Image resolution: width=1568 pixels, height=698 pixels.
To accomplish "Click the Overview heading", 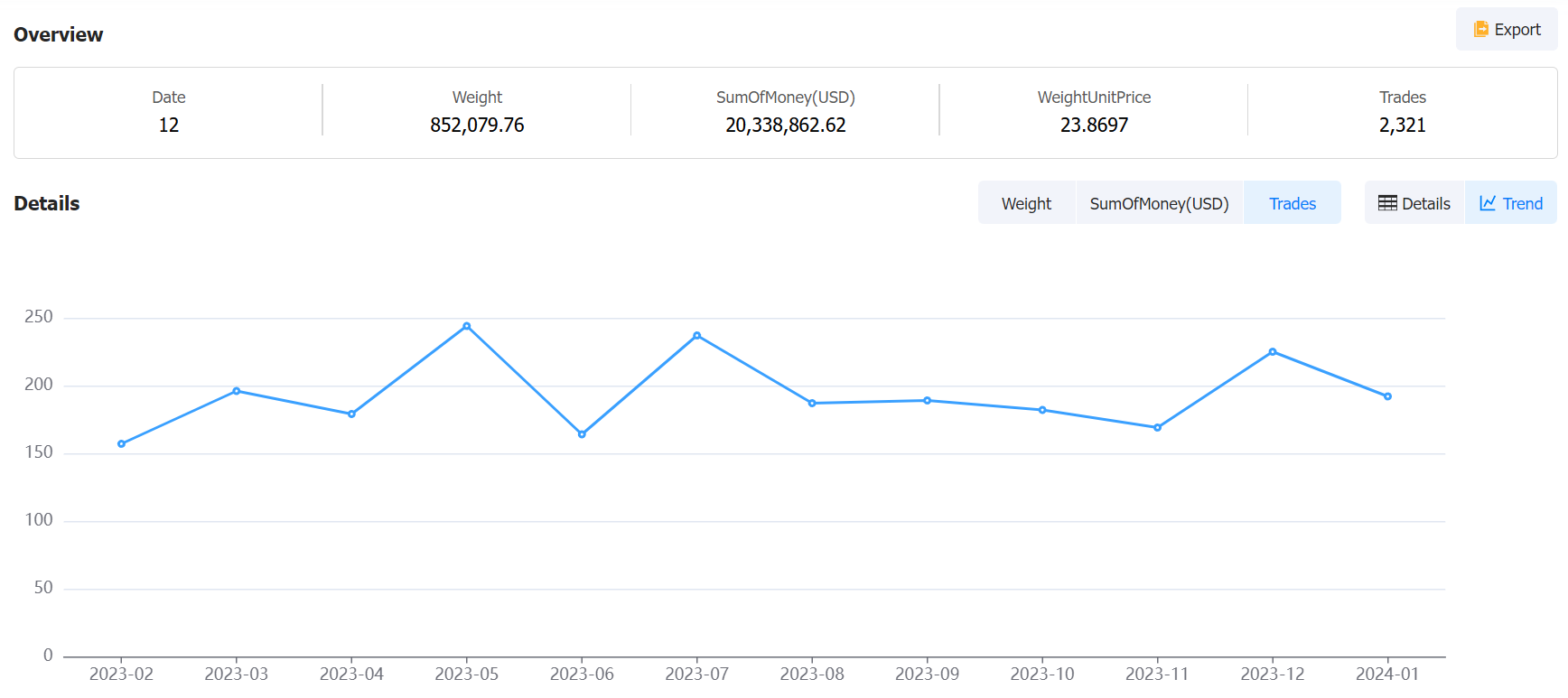I will 59,34.
